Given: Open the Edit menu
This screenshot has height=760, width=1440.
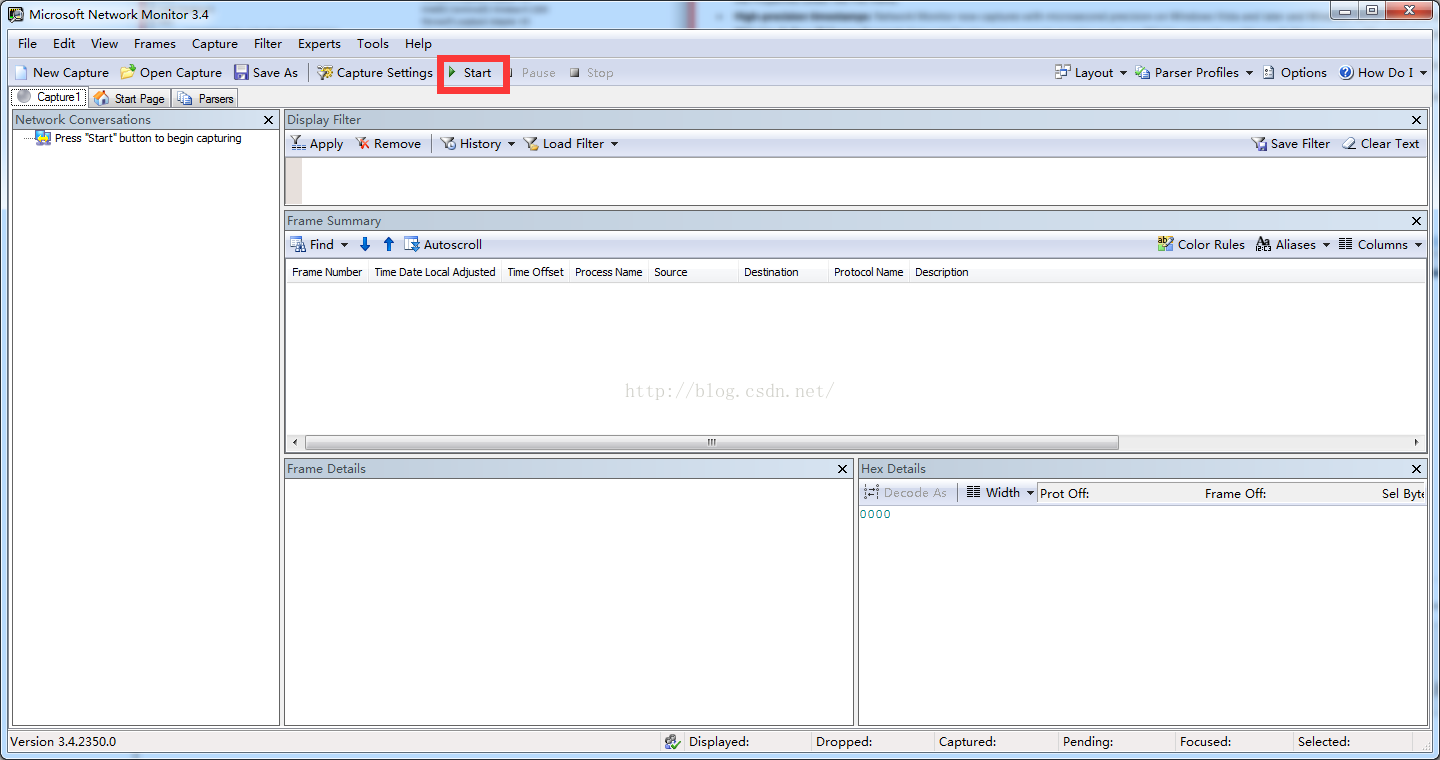Looking at the screenshot, I should point(64,44).
